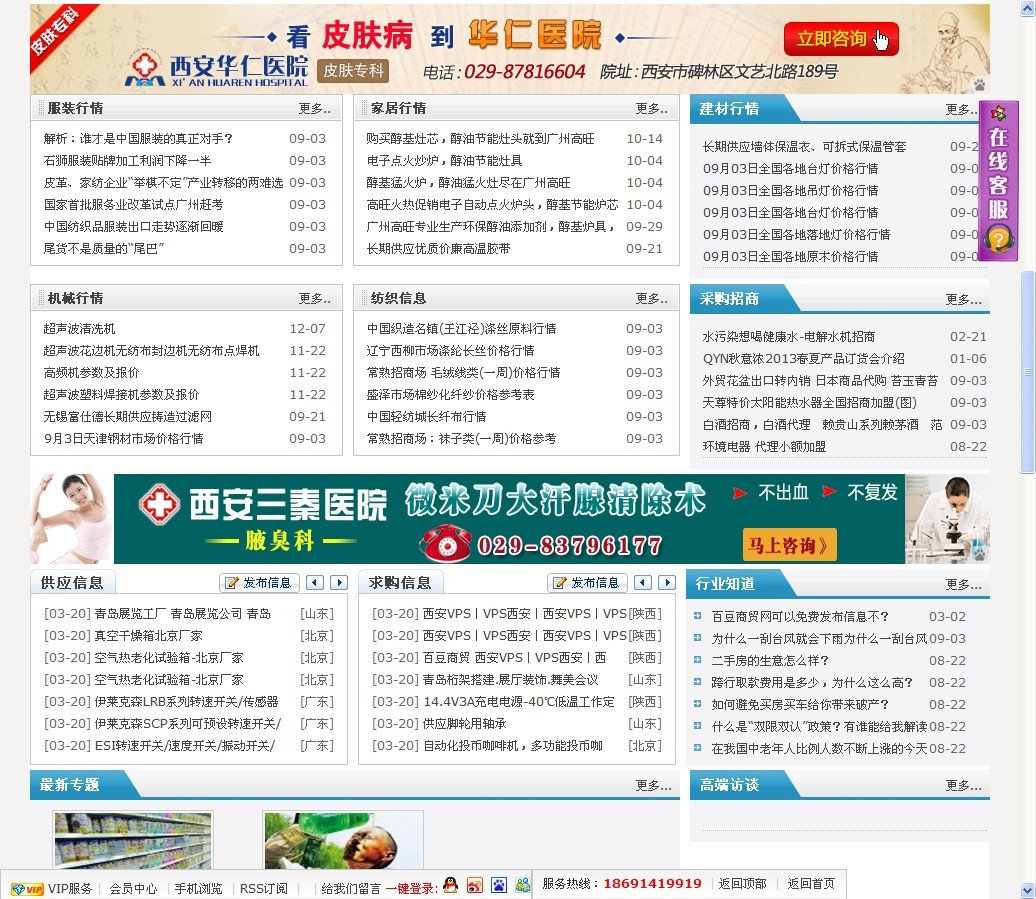Open article 高频机参数及报价
Image resolution: width=1036 pixels, height=899 pixels.
point(91,373)
